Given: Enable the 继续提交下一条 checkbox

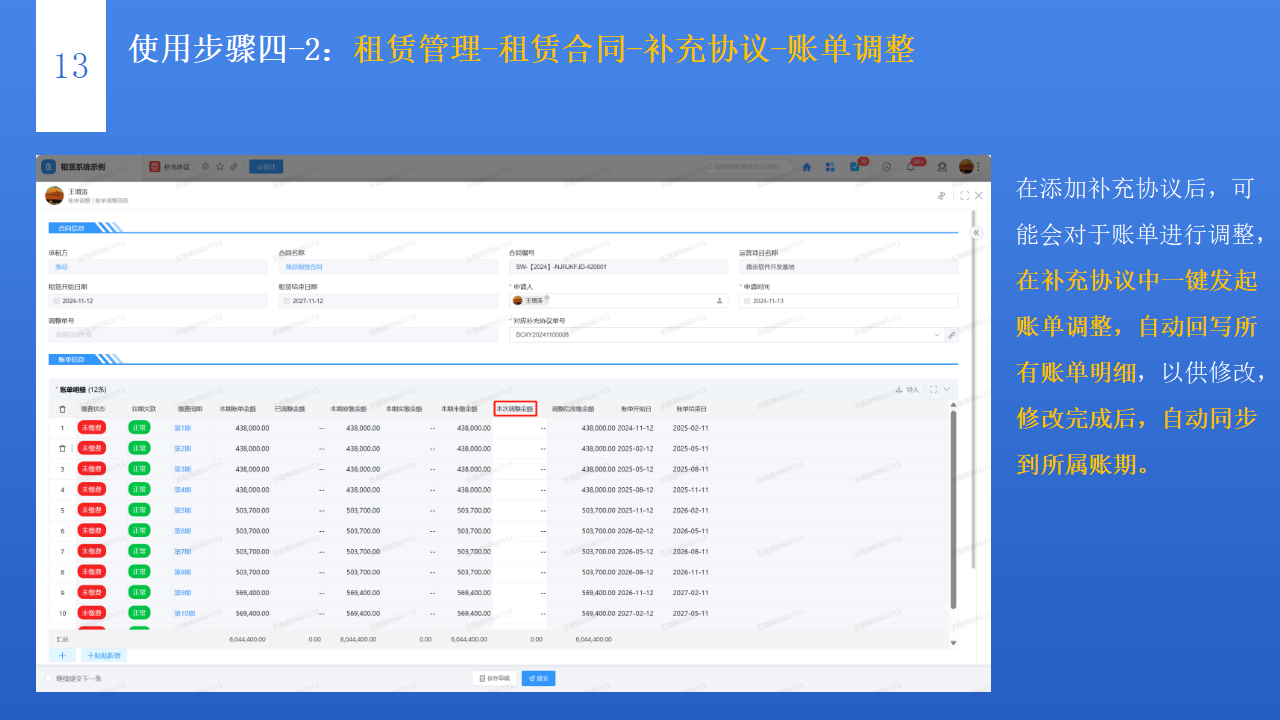Looking at the screenshot, I should (x=50, y=677).
